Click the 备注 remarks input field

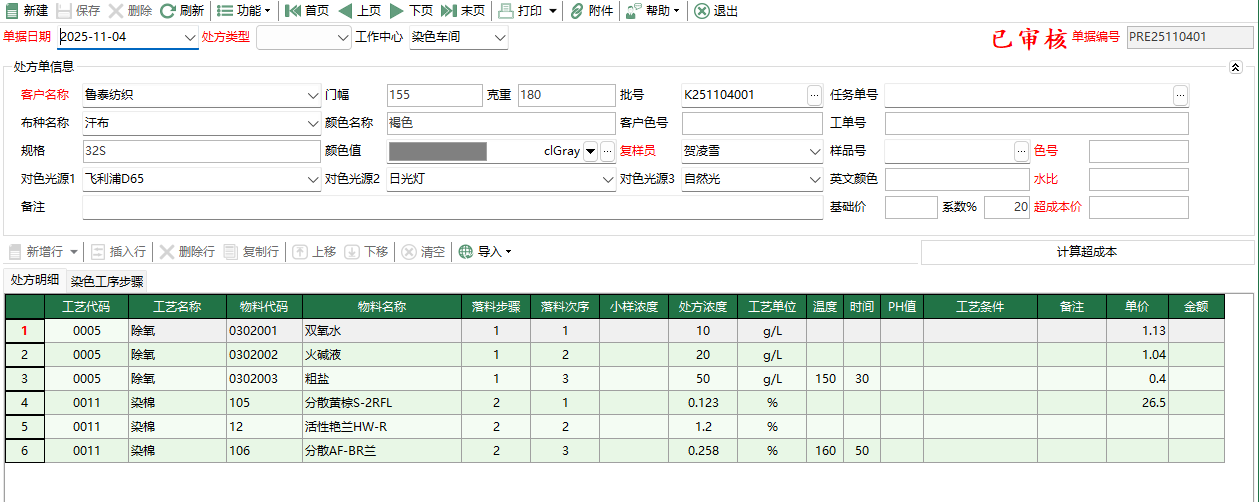[x=450, y=207]
